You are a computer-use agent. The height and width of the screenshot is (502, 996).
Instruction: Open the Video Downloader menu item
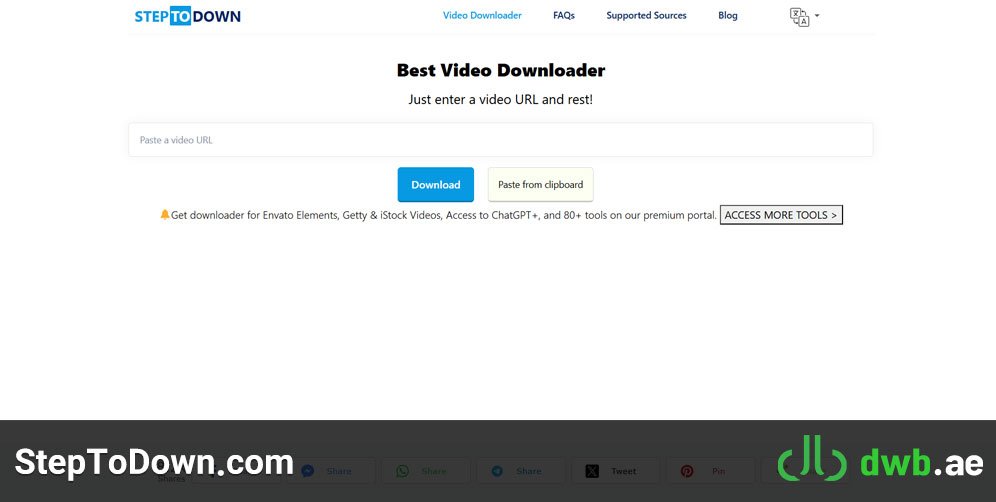click(x=482, y=15)
